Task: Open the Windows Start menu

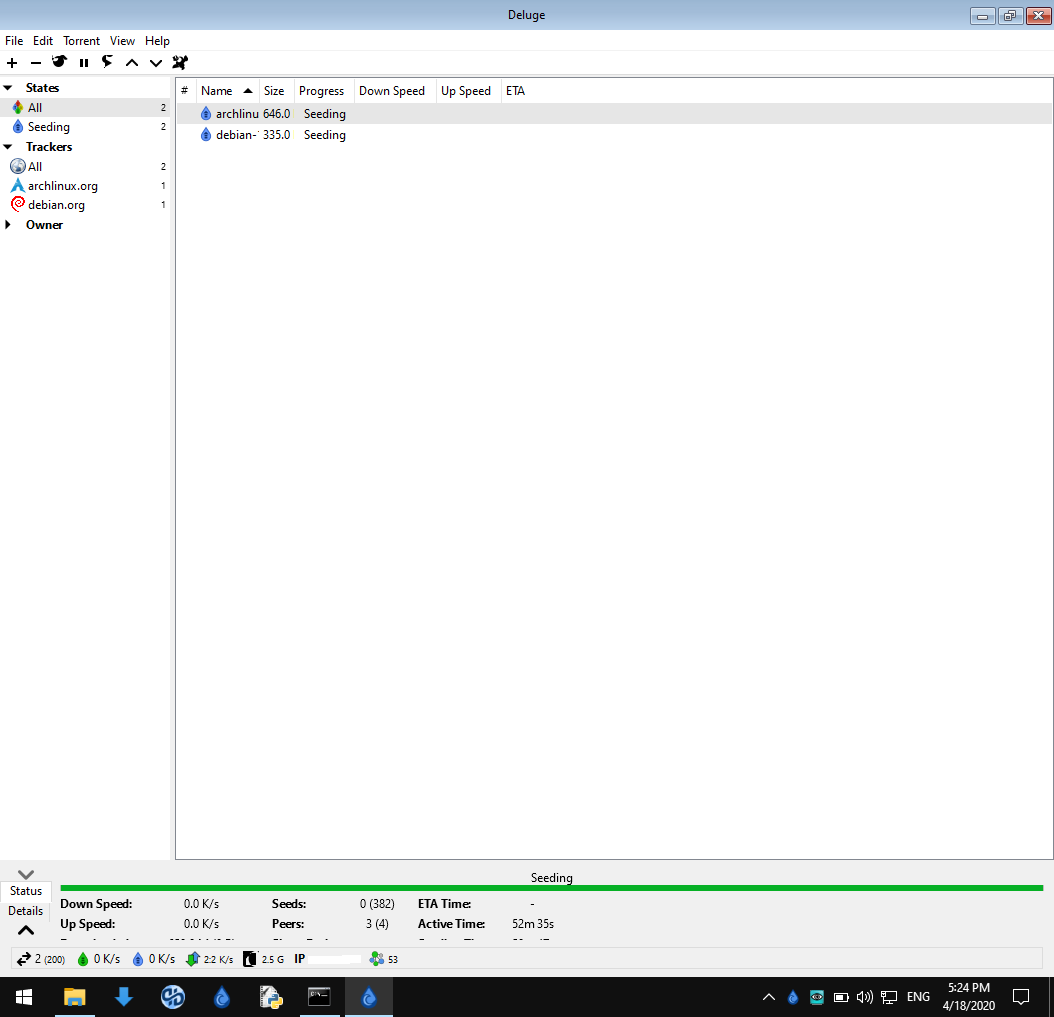Action: [x=24, y=997]
